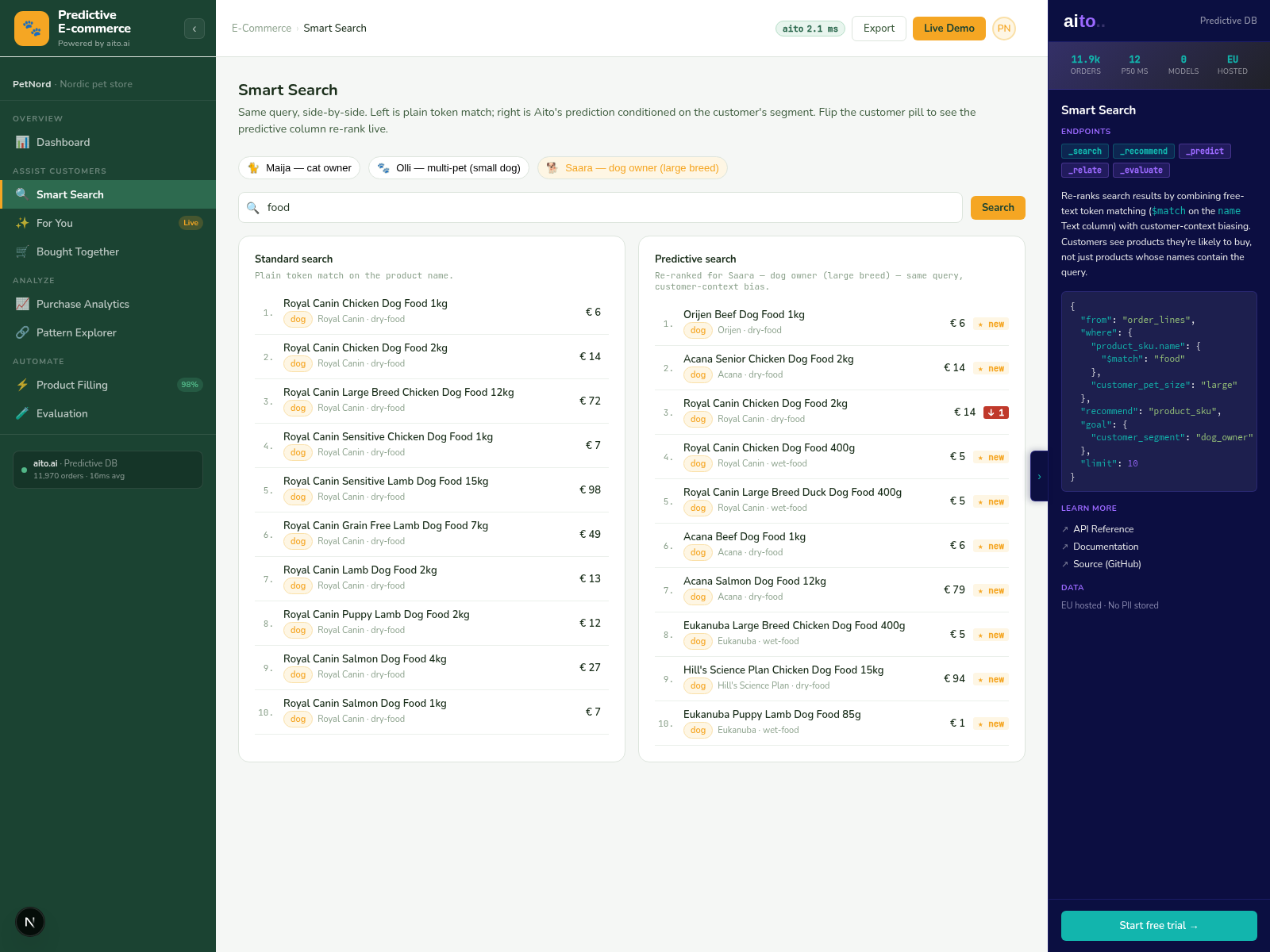Screen dimensions: 1270x952
Task: Click the aito.ai Predictive DB status card
Action: (108, 470)
